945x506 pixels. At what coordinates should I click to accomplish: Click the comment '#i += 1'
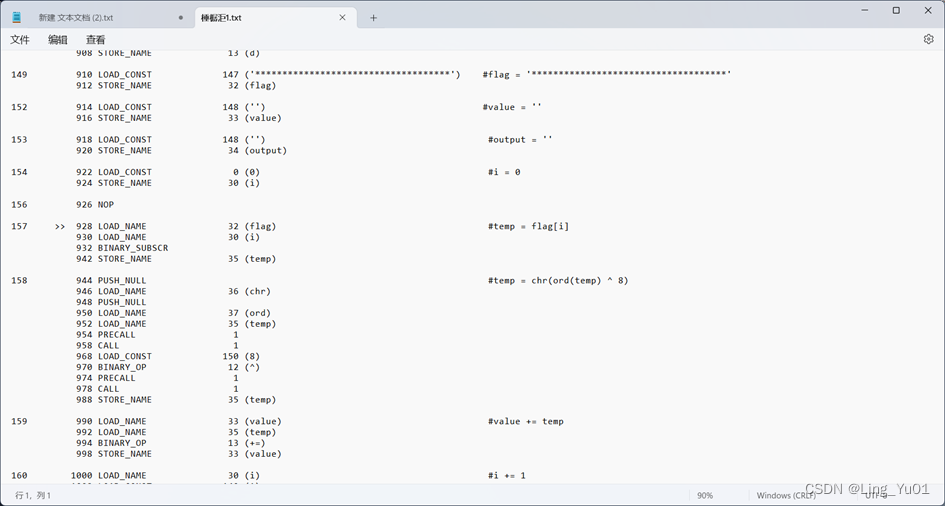coord(507,476)
